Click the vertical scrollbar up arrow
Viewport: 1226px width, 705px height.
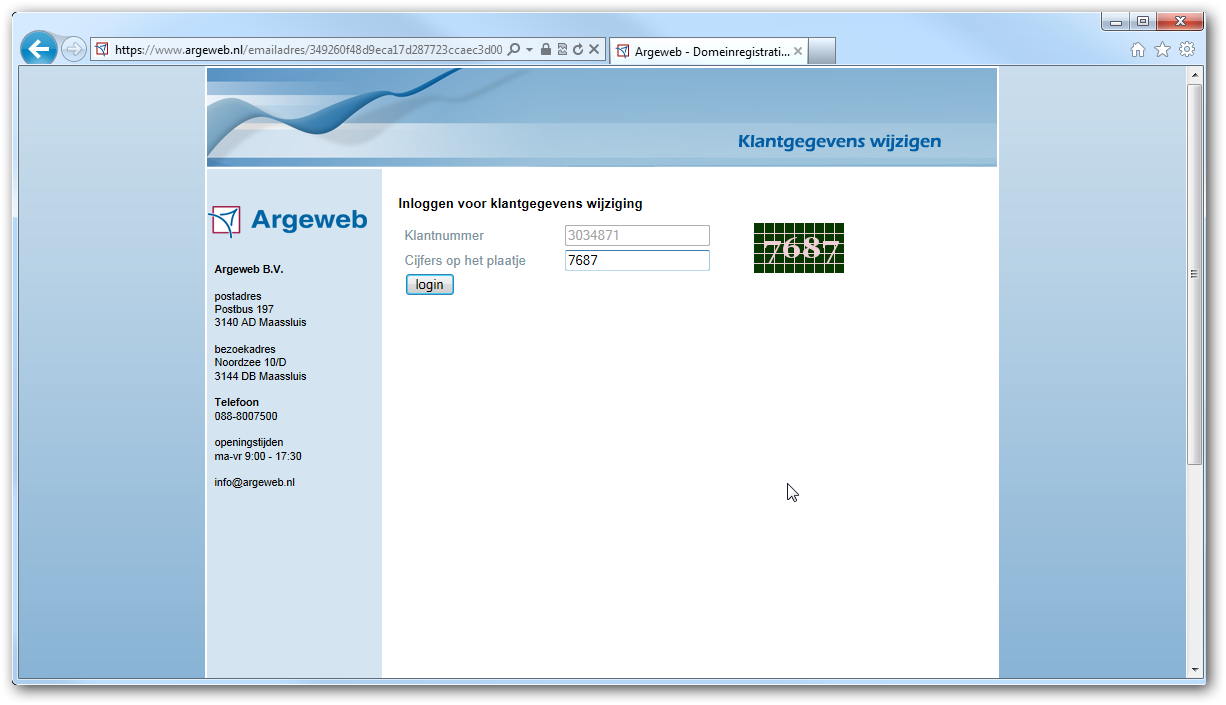coord(1195,75)
